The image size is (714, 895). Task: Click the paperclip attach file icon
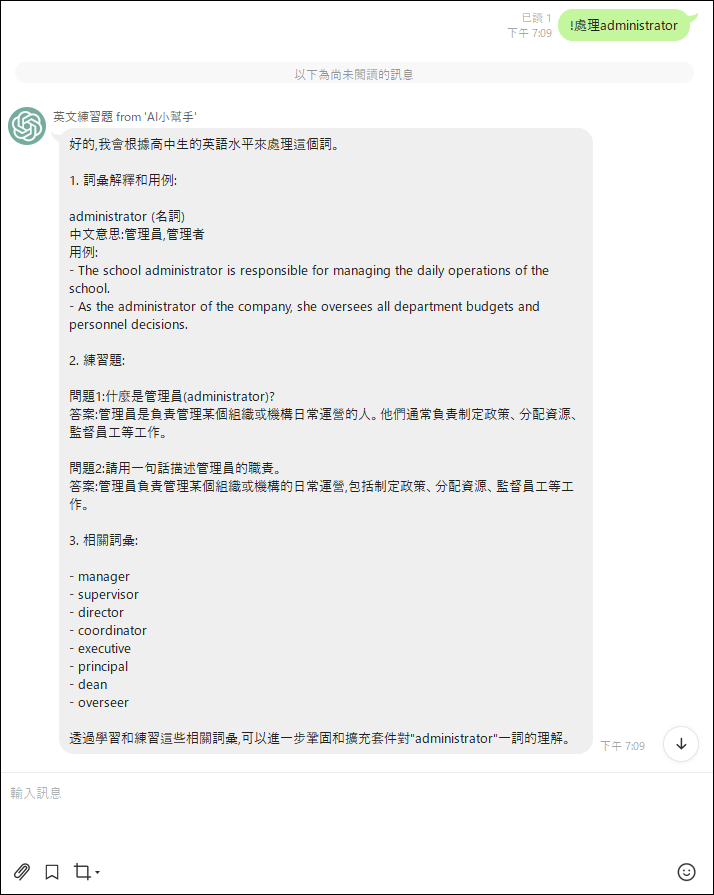pos(22,872)
